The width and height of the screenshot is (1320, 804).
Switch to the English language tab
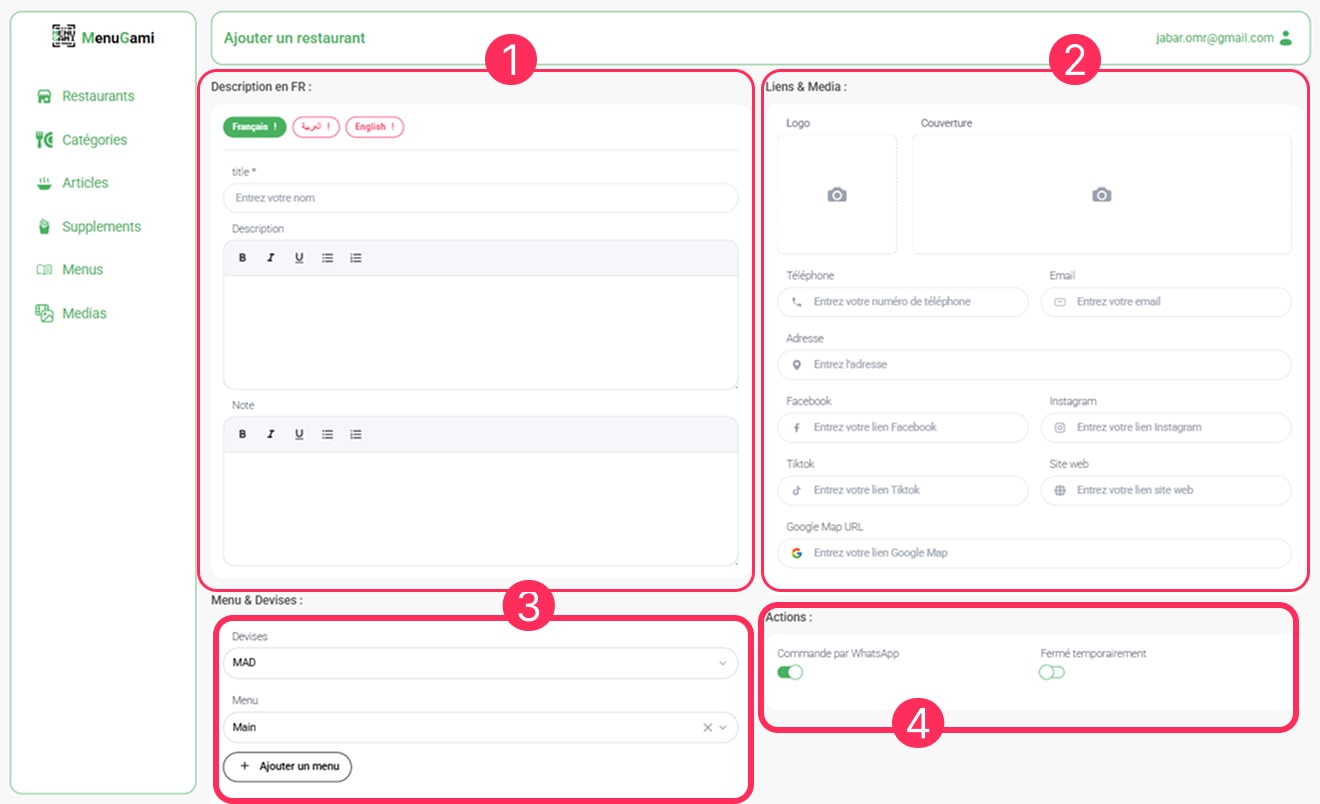coord(374,127)
